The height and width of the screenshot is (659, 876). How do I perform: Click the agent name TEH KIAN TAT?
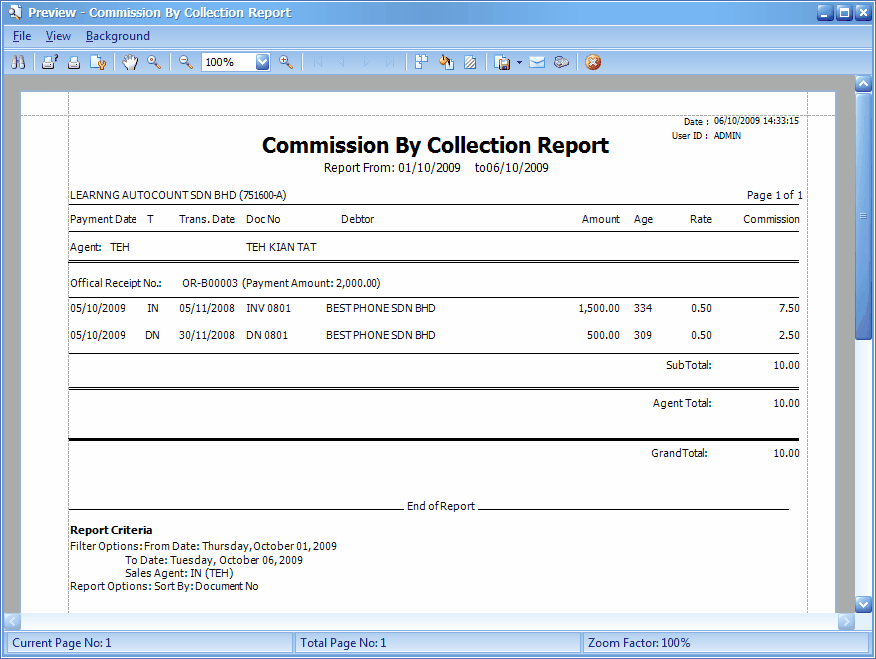(x=281, y=247)
